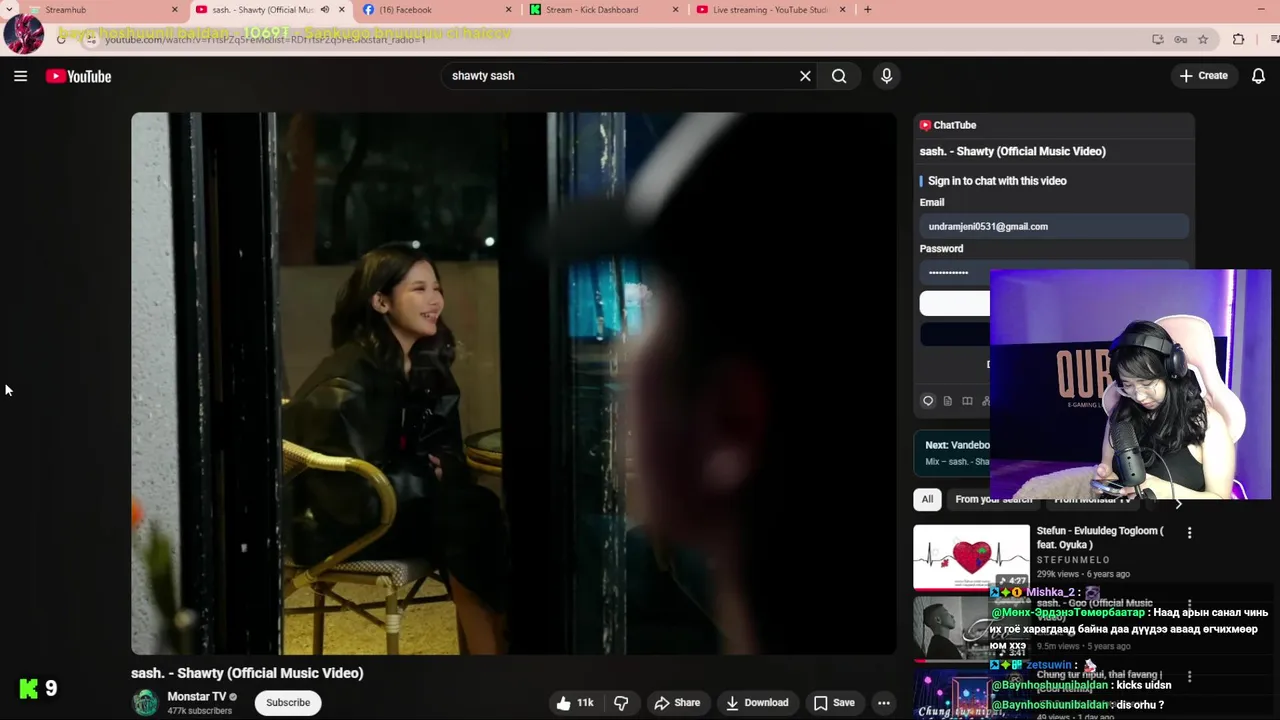The image size is (1280, 720).
Task: Save the video to a playlist
Action: point(834,703)
